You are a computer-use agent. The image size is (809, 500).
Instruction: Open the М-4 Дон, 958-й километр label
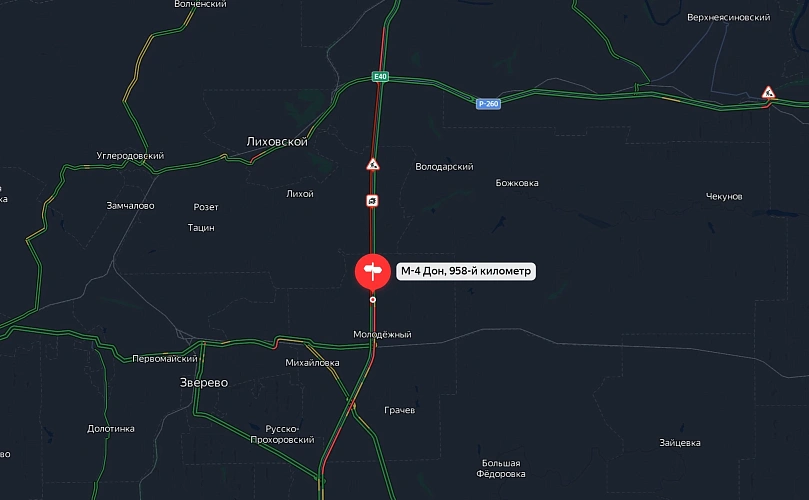coord(466,271)
